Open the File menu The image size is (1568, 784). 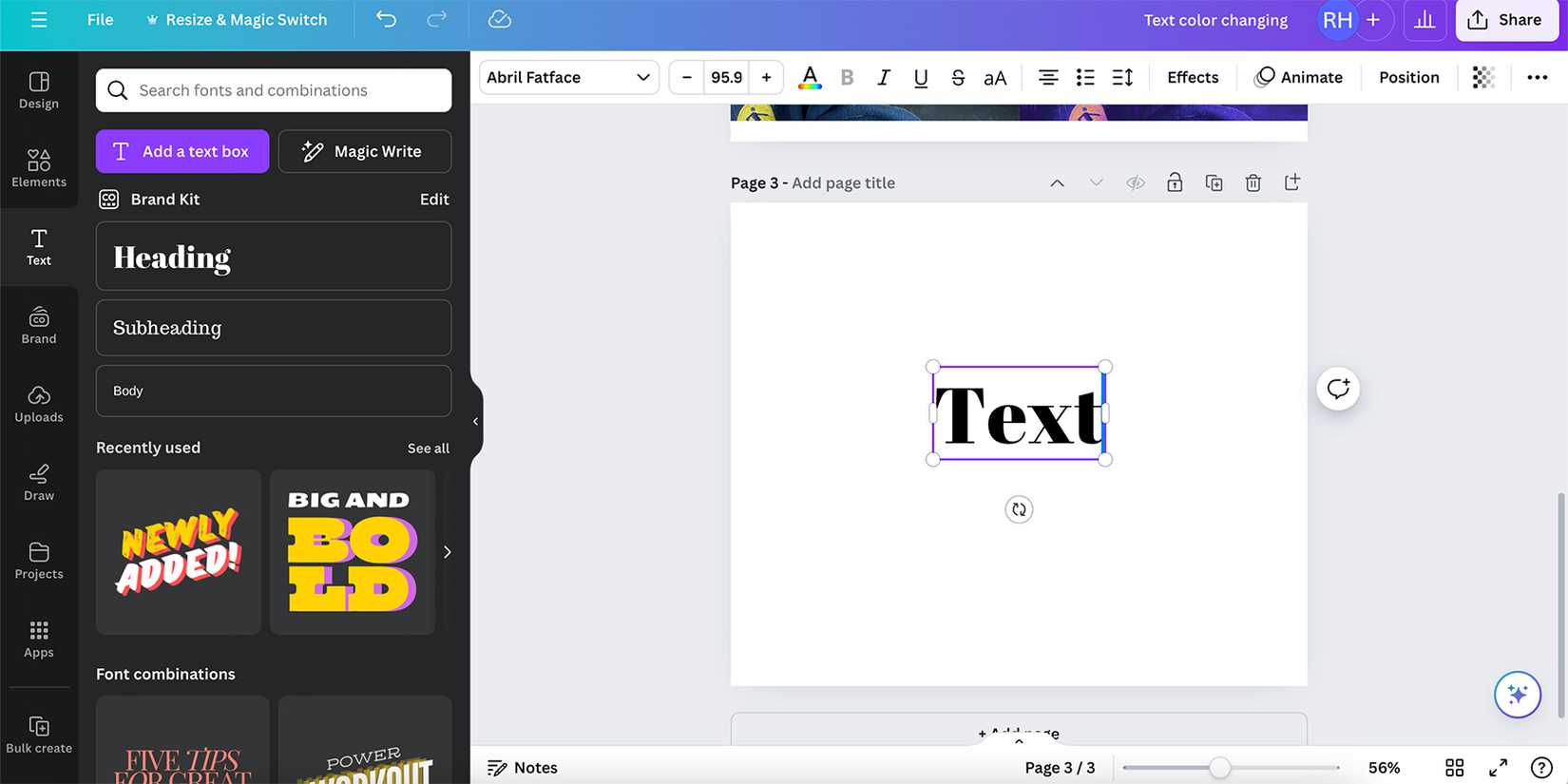(x=100, y=20)
